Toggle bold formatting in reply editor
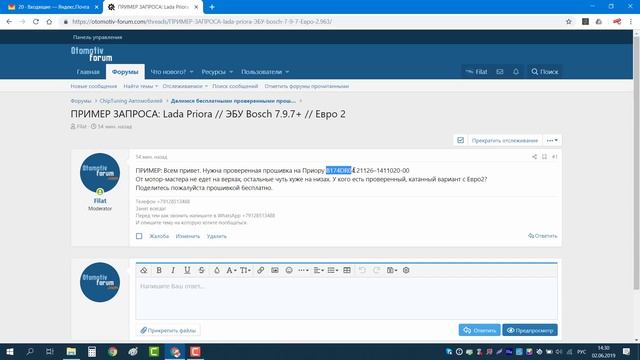The width and height of the screenshot is (640, 360). click(x=159, y=270)
